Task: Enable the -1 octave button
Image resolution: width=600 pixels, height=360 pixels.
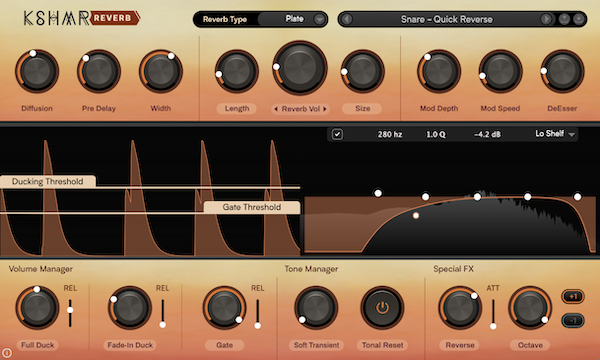Action: (573, 320)
